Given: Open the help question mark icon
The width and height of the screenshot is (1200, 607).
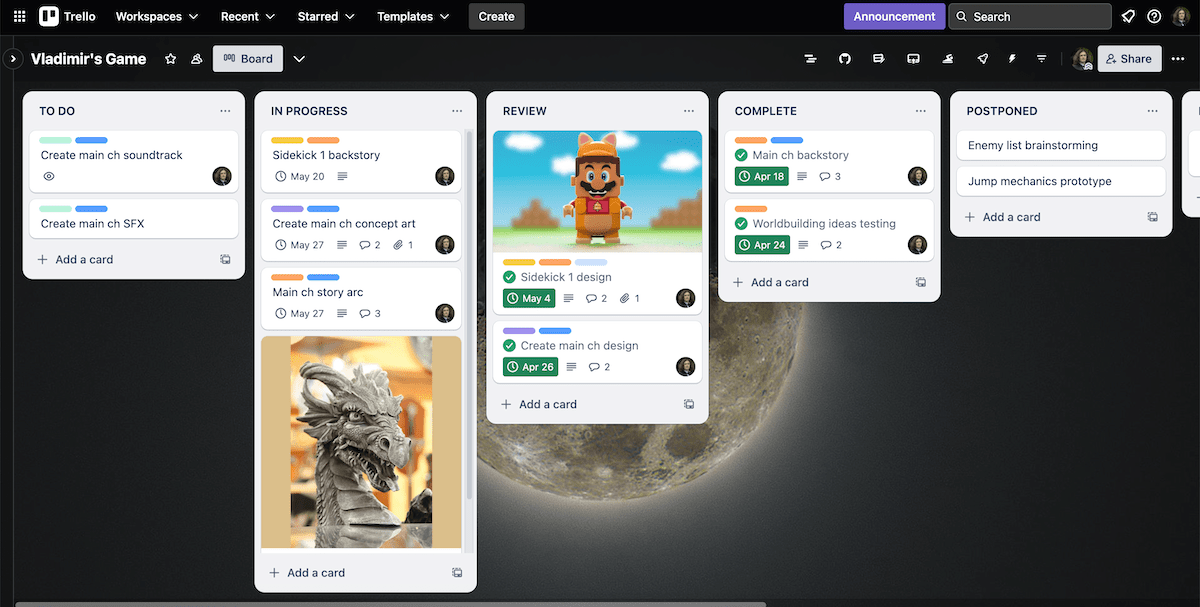Looking at the screenshot, I should [1154, 16].
